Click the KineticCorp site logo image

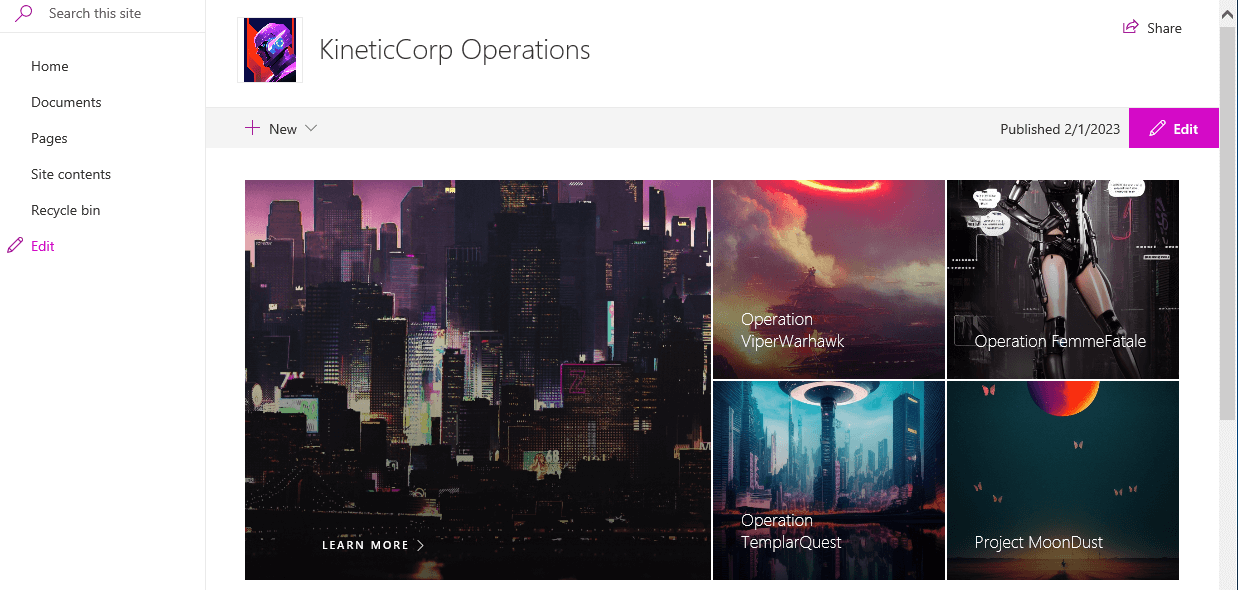(x=270, y=50)
